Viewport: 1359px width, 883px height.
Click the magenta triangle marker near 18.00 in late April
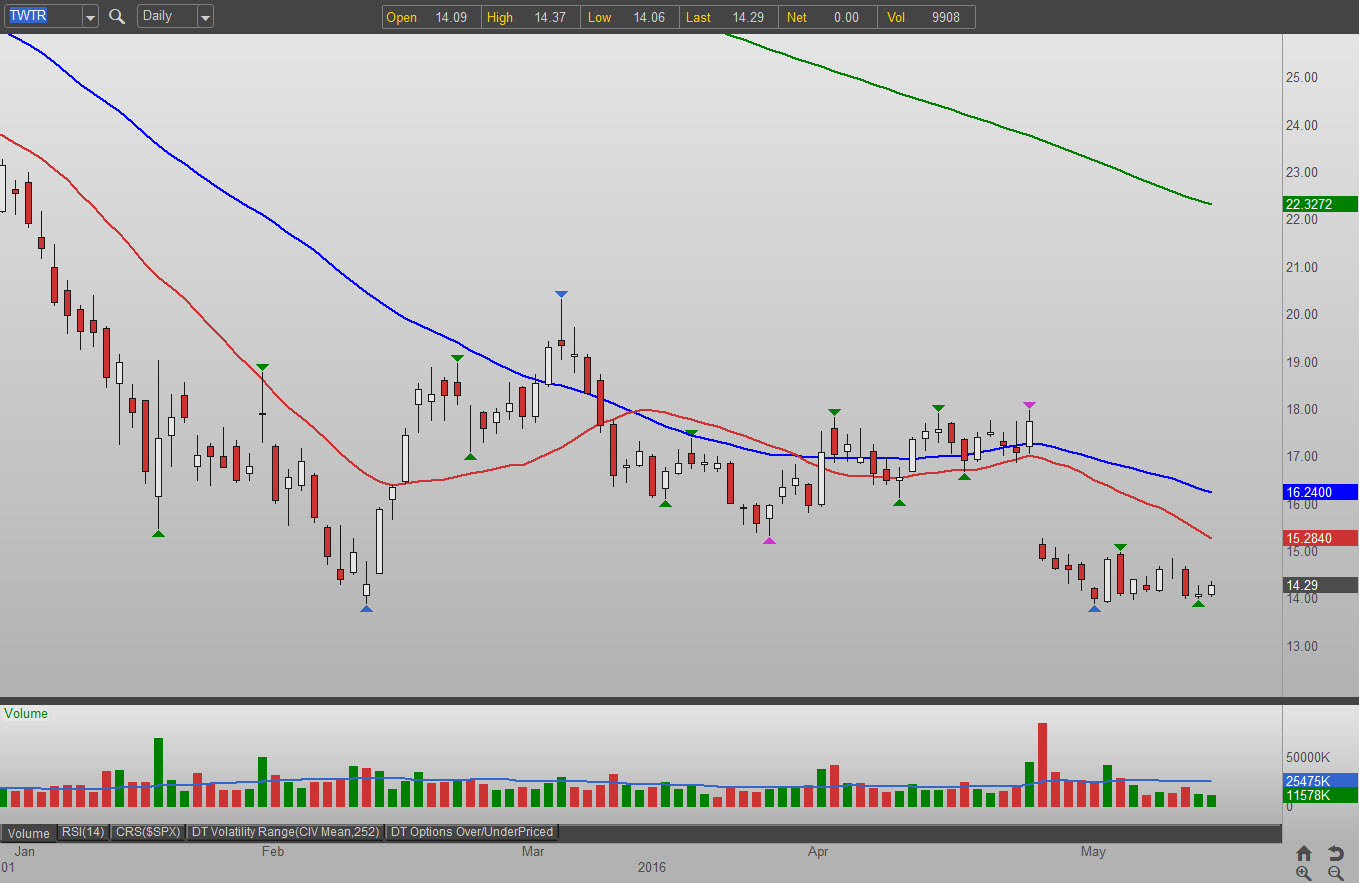[x=1030, y=405]
